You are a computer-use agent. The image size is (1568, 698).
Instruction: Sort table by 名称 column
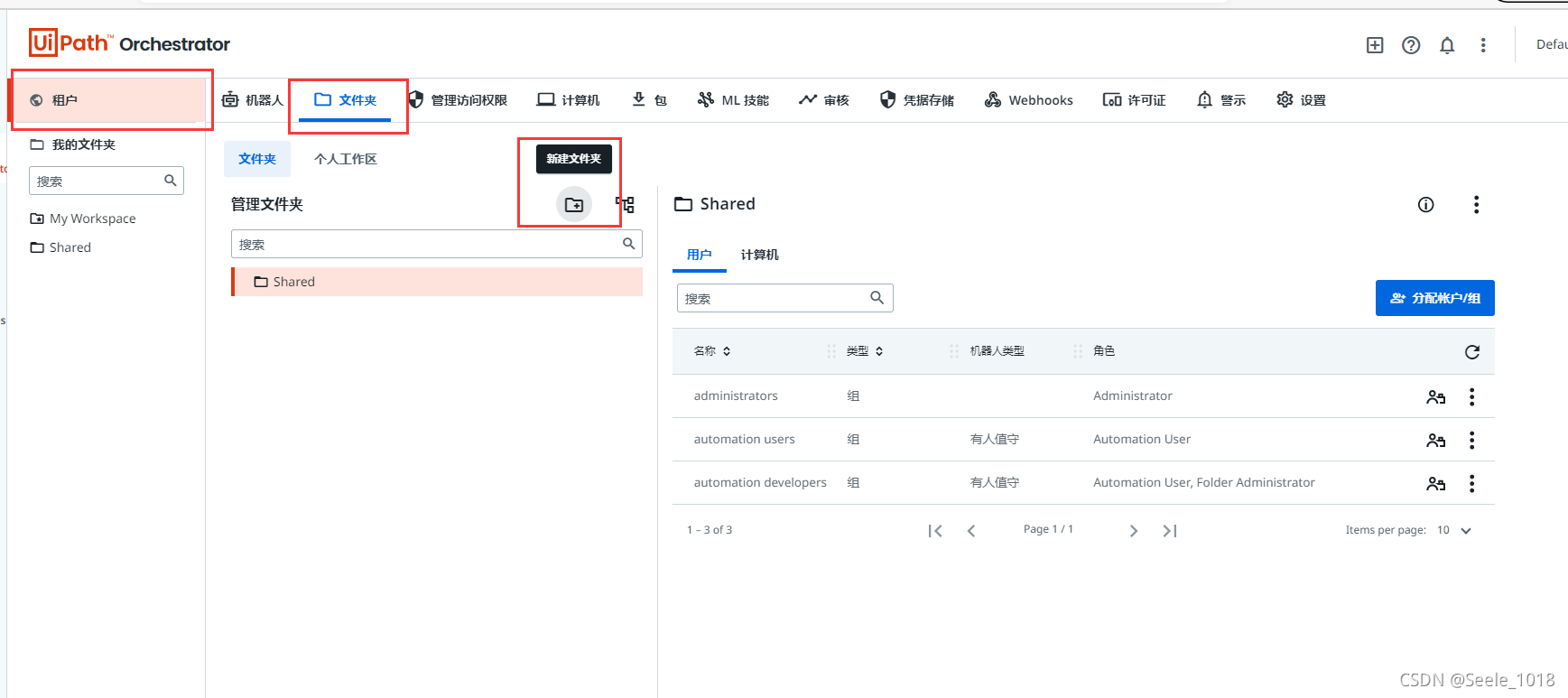[x=712, y=351]
